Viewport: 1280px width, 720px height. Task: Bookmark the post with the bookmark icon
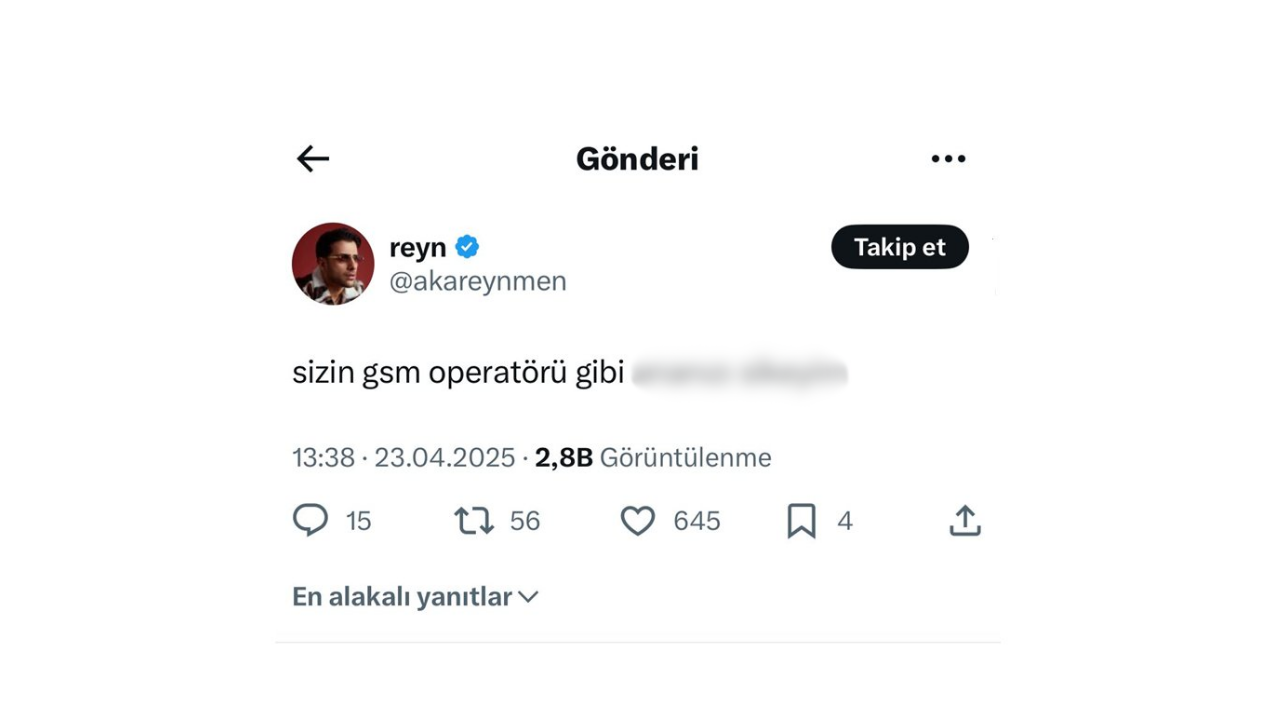(801, 521)
